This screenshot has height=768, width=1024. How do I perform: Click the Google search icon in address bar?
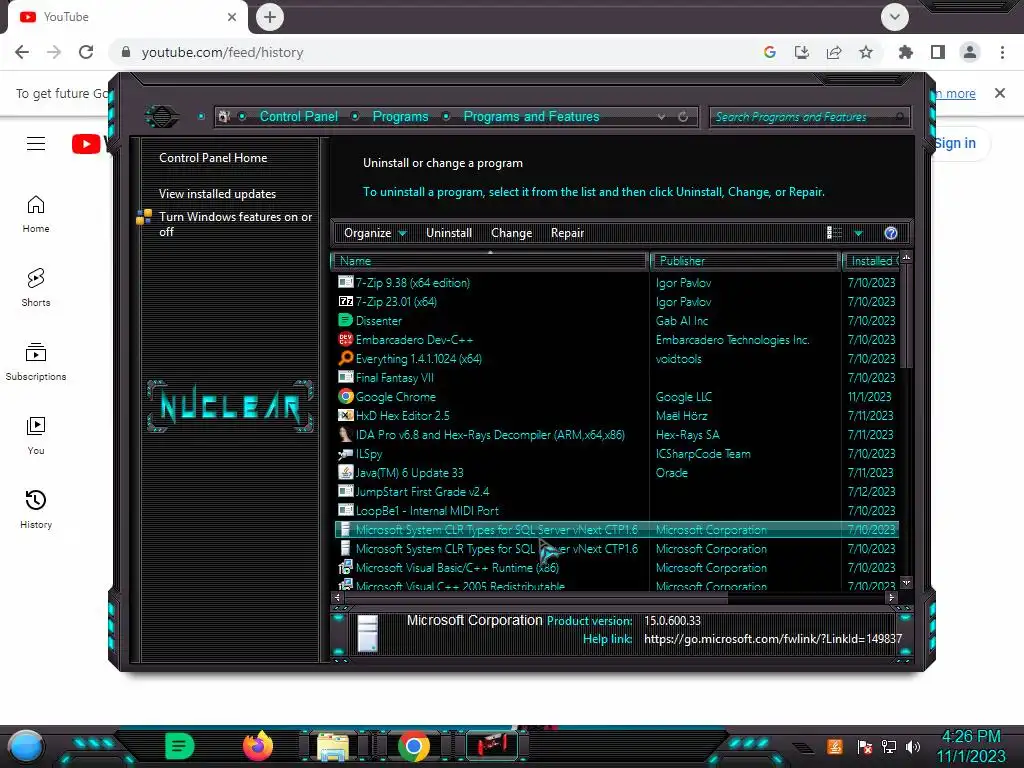770,52
